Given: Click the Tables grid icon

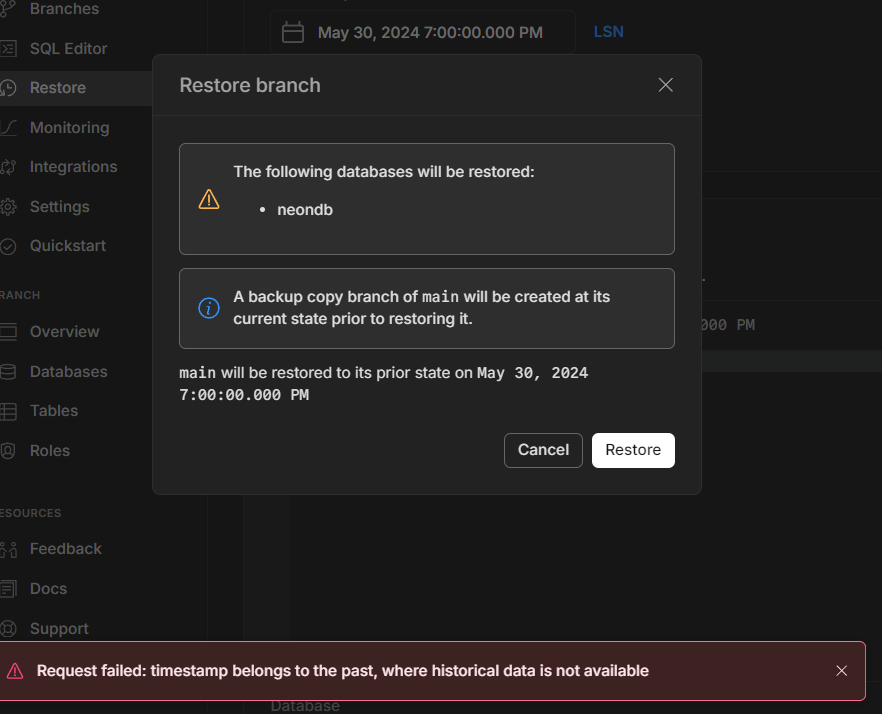Looking at the screenshot, I should tap(8, 411).
